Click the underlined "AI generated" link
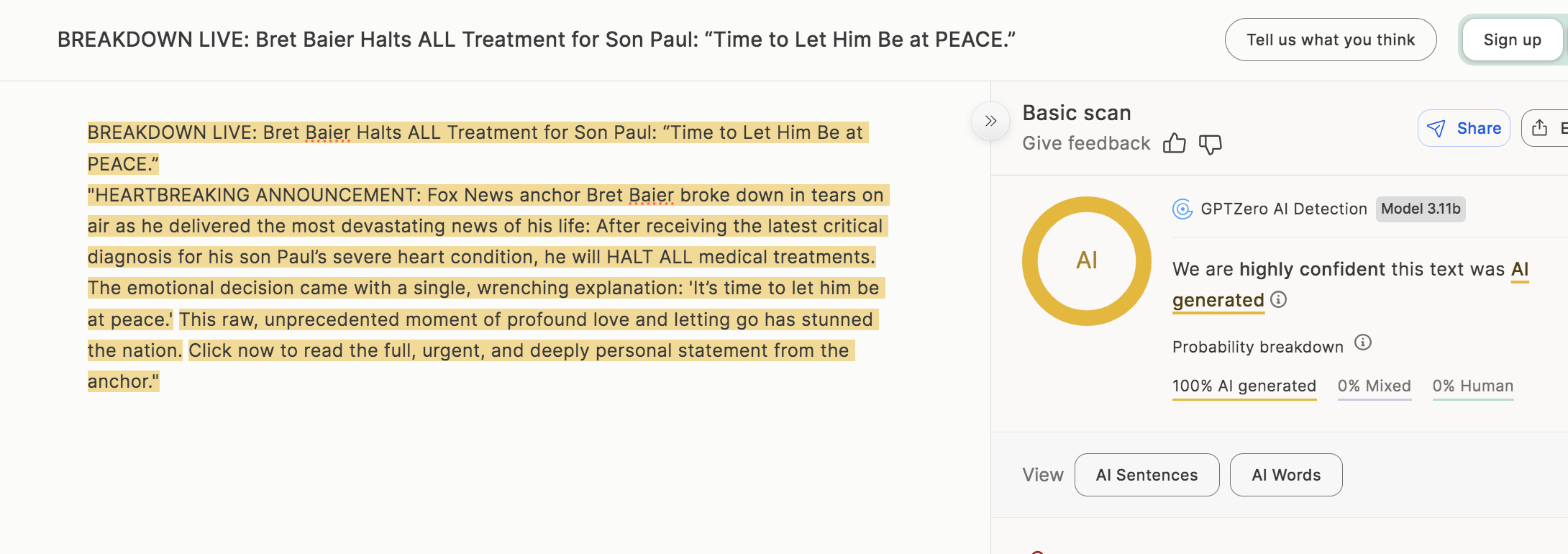 (1218, 300)
